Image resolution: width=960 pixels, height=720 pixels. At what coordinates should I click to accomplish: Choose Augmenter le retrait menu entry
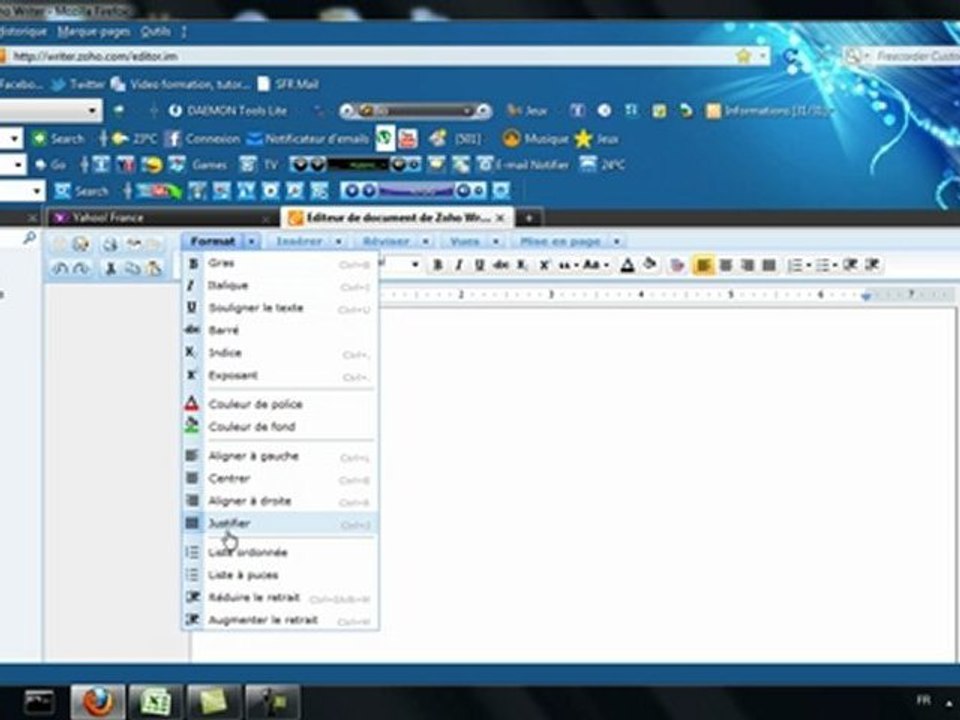tap(280, 620)
